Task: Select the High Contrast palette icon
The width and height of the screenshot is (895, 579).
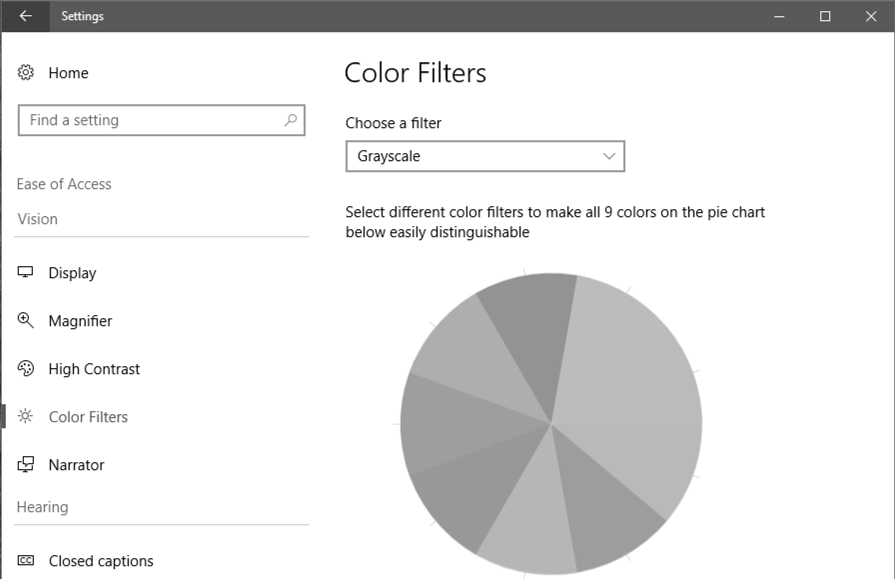Action: click(x=25, y=368)
